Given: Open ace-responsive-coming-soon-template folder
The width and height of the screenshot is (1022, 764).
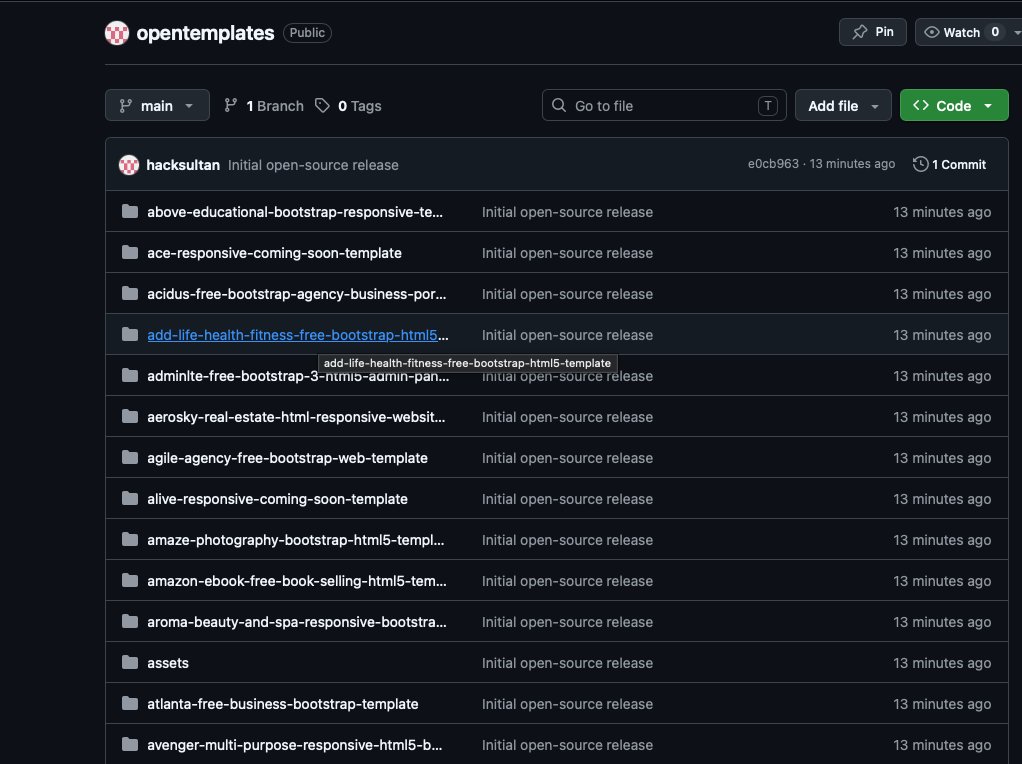Looking at the screenshot, I should point(274,253).
